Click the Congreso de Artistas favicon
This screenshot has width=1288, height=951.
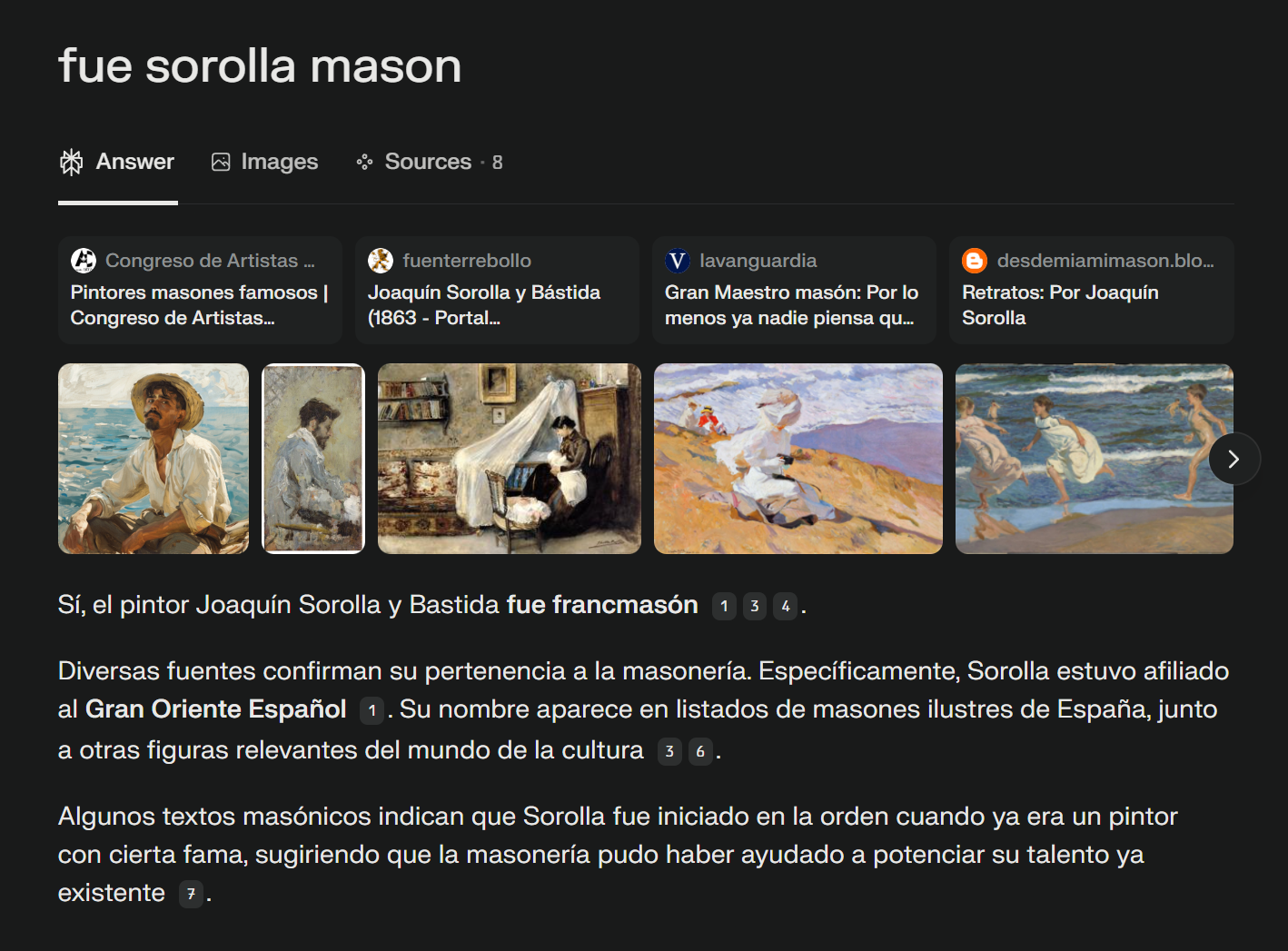[84, 261]
